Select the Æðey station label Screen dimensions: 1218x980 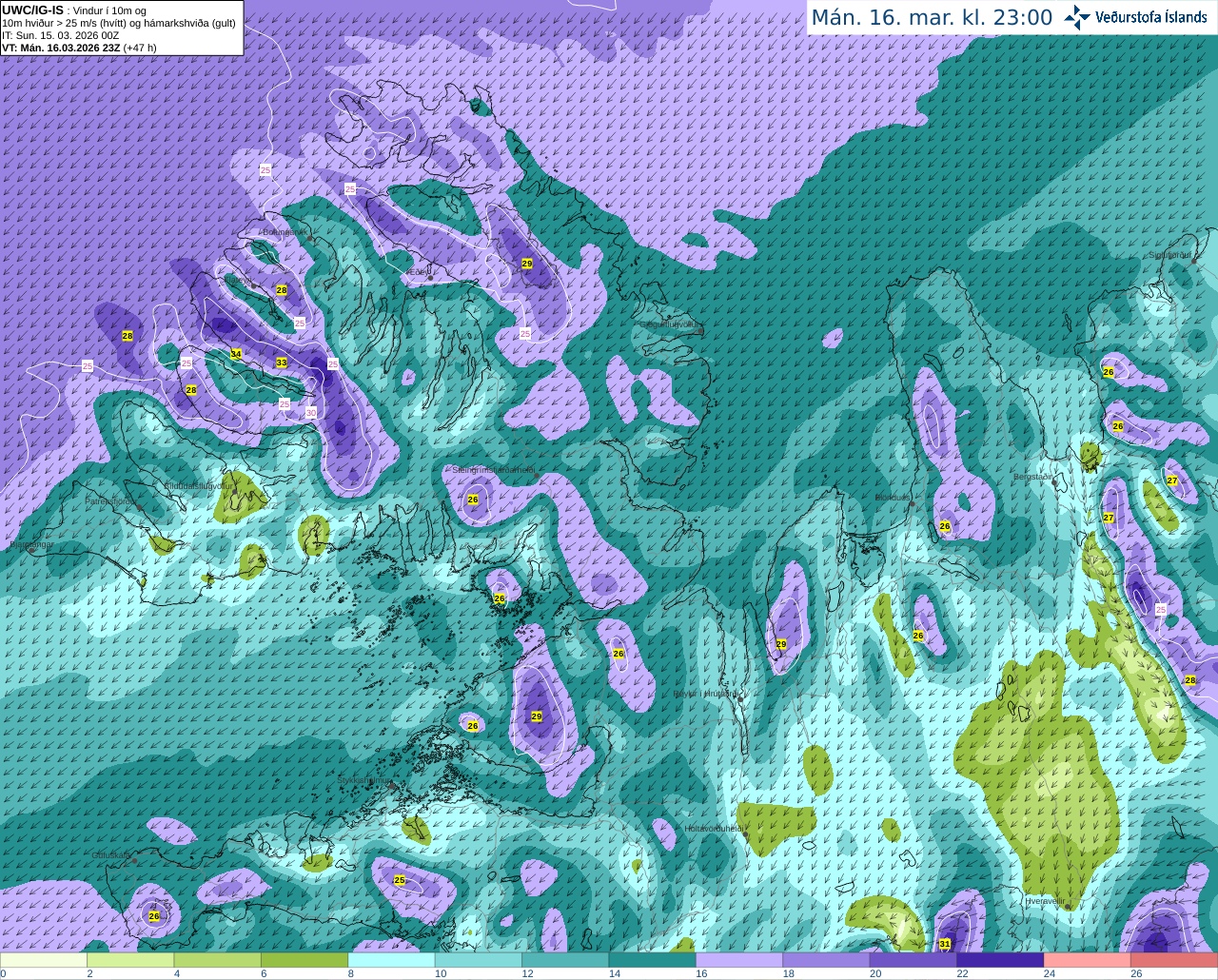point(418,272)
